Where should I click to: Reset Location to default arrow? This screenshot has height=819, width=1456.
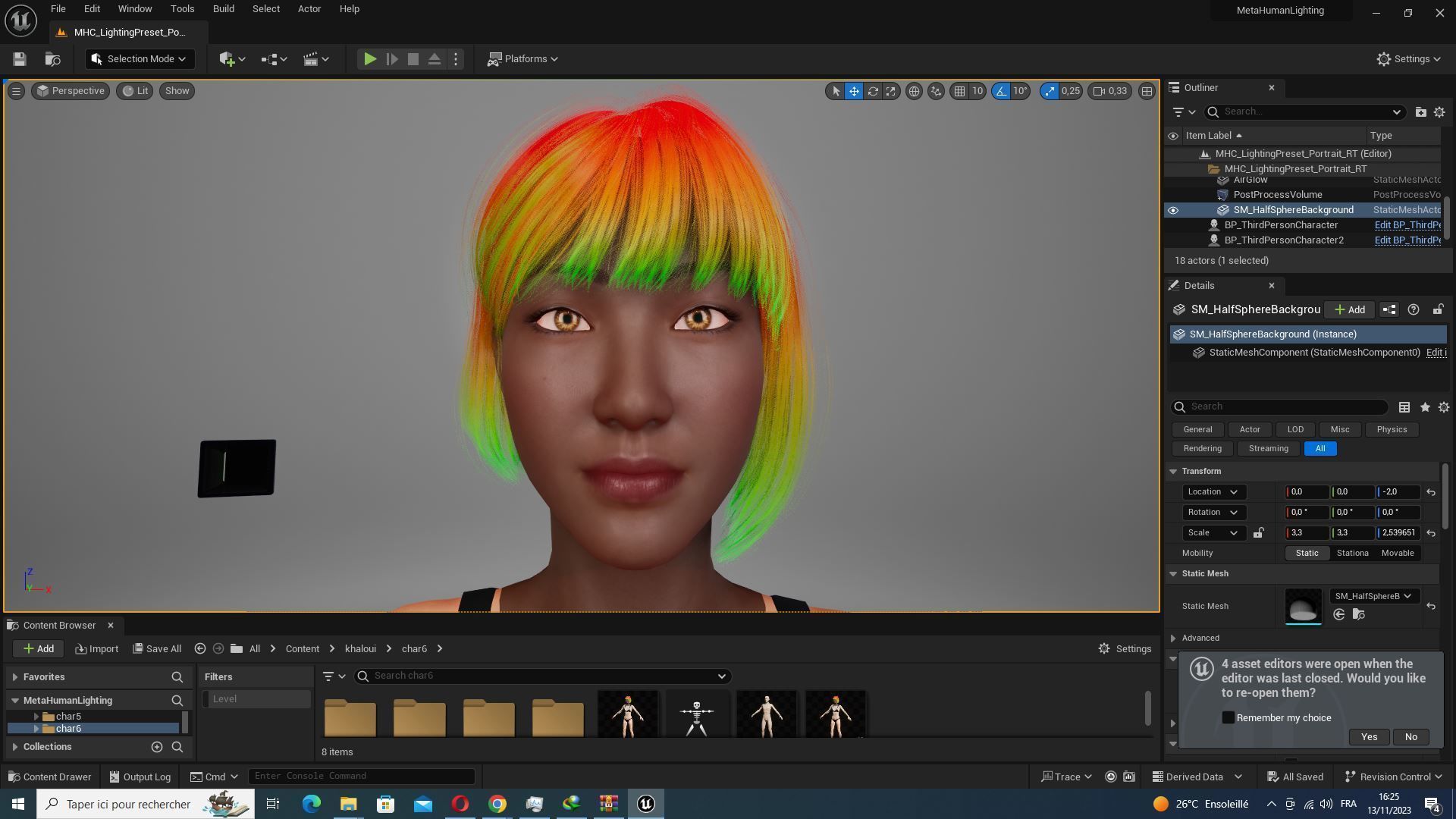click(x=1431, y=493)
